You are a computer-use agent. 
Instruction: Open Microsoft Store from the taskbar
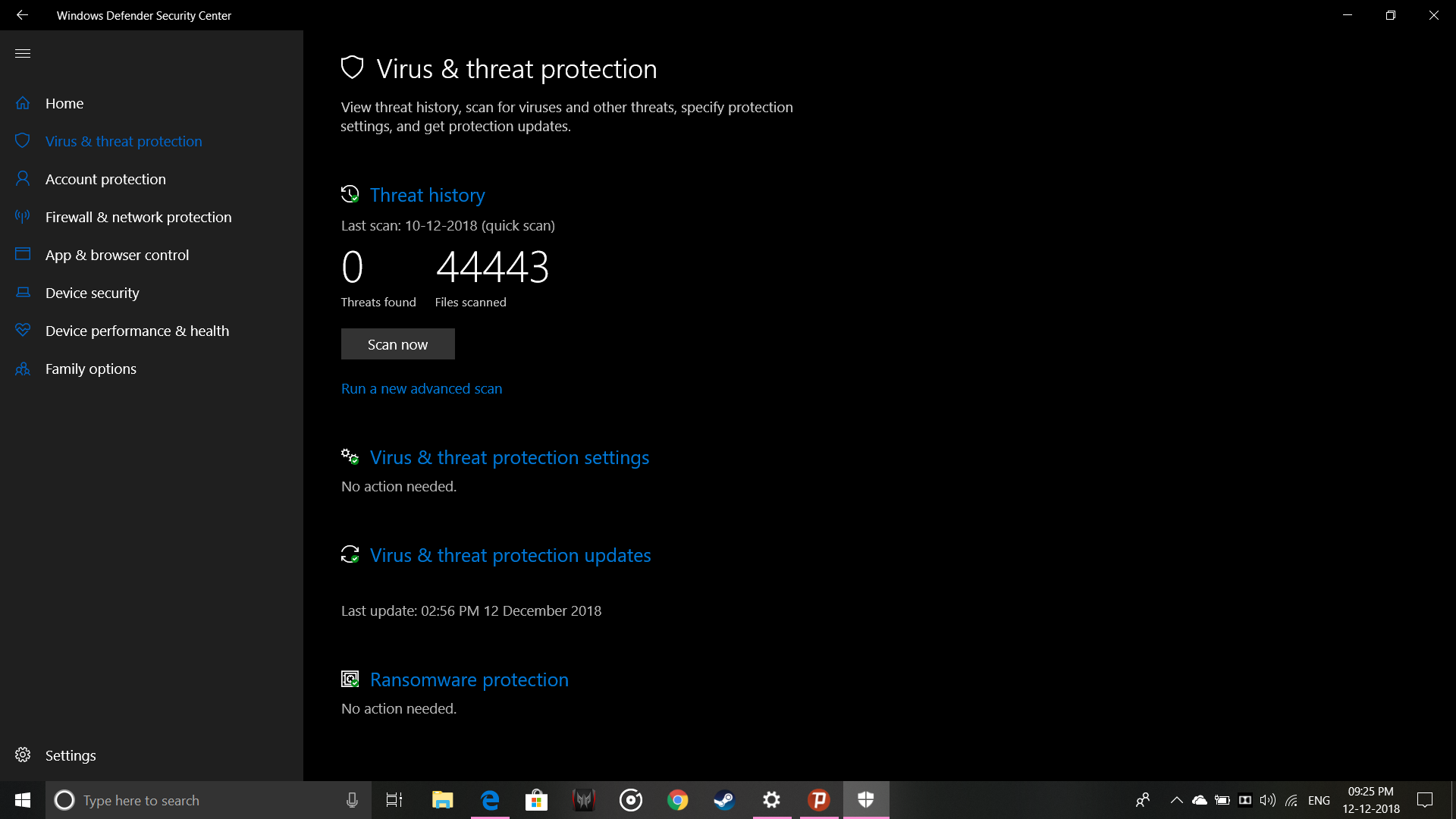tap(537, 800)
